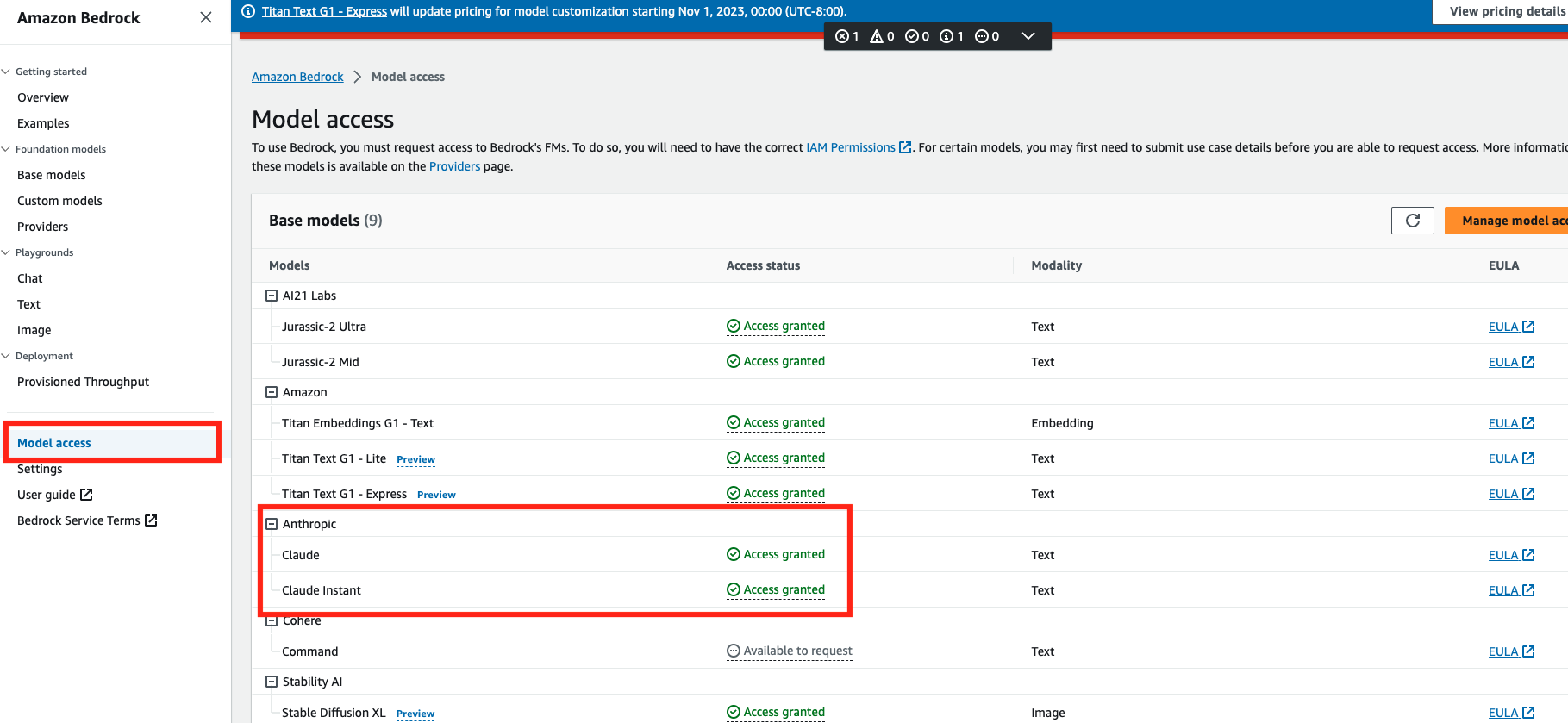Close the Amazon Bedrock sidebar with X

[206, 17]
